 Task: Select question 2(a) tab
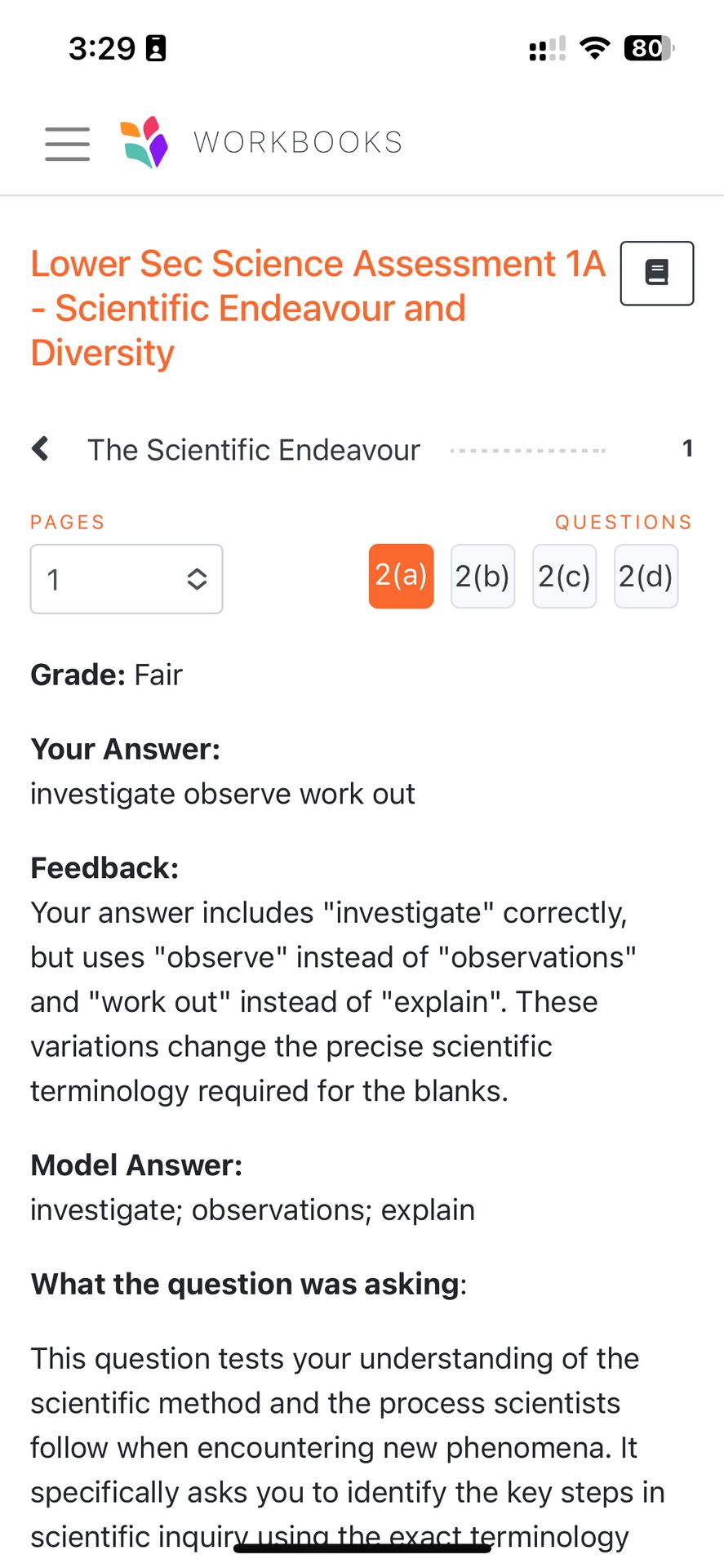click(x=401, y=576)
